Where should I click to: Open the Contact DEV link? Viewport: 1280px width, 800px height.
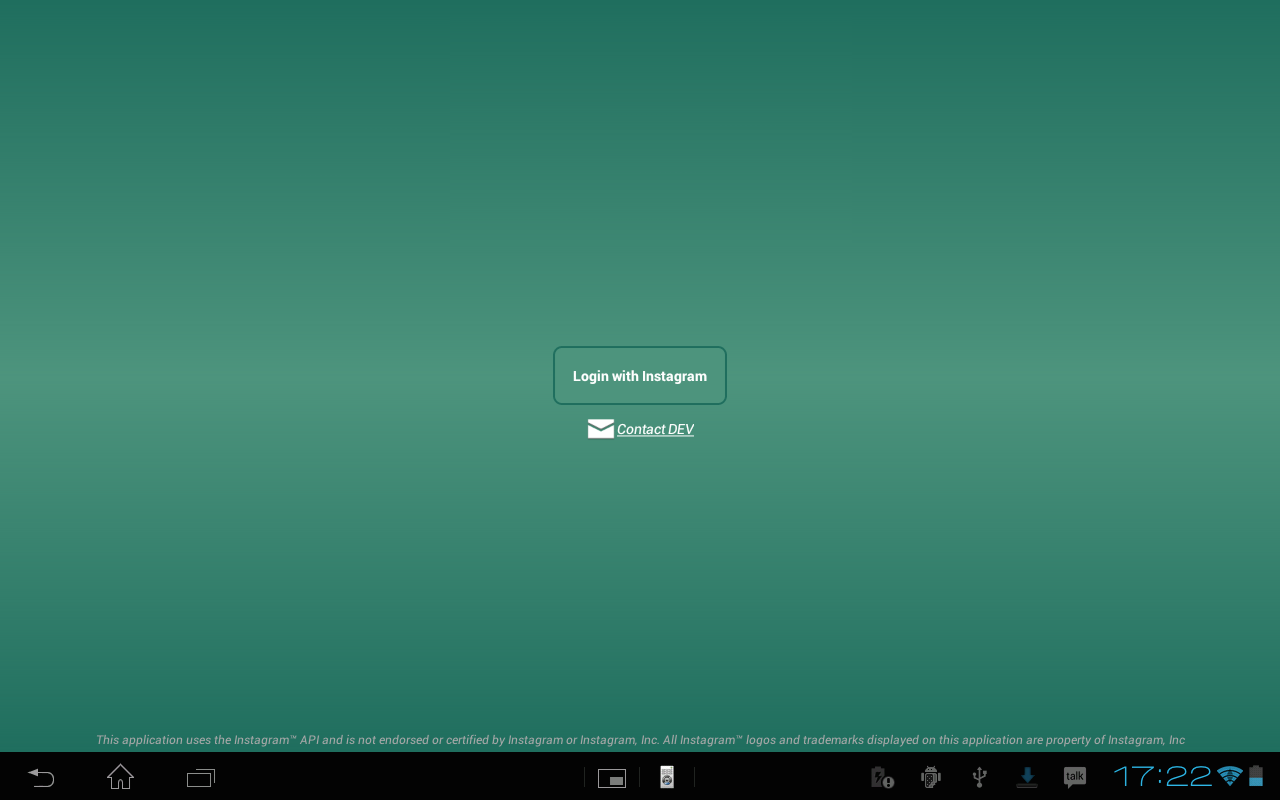coord(655,429)
